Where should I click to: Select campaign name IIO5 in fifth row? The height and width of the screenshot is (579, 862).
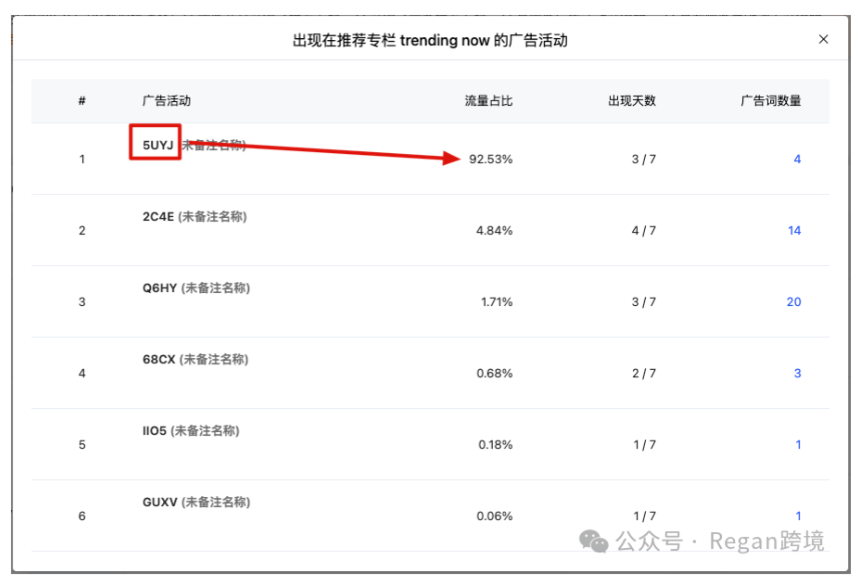(154, 431)
